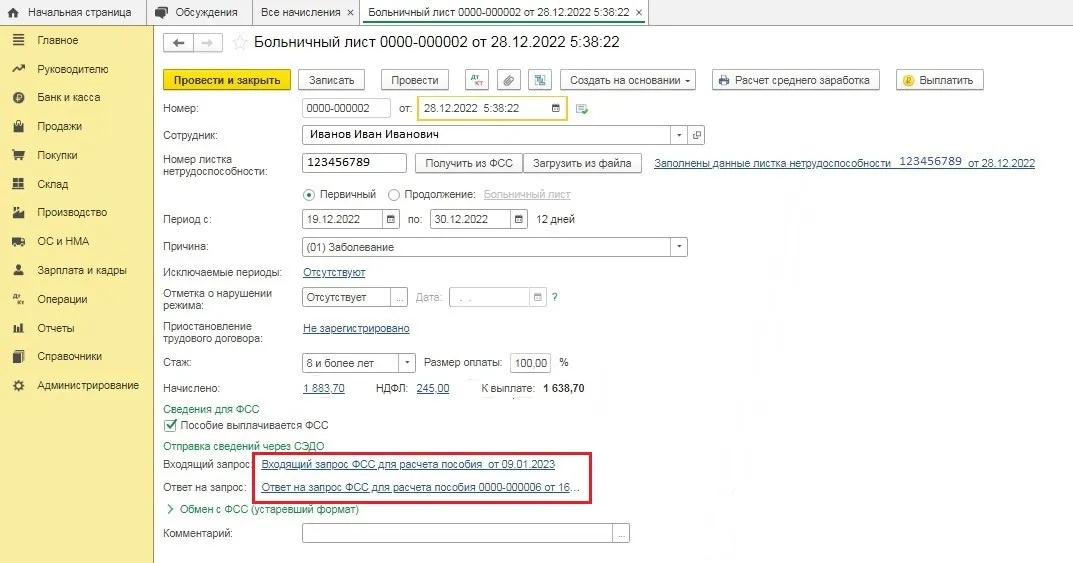
Task: Switch to the Все начисления tab
Action: [x=299, y=12]
